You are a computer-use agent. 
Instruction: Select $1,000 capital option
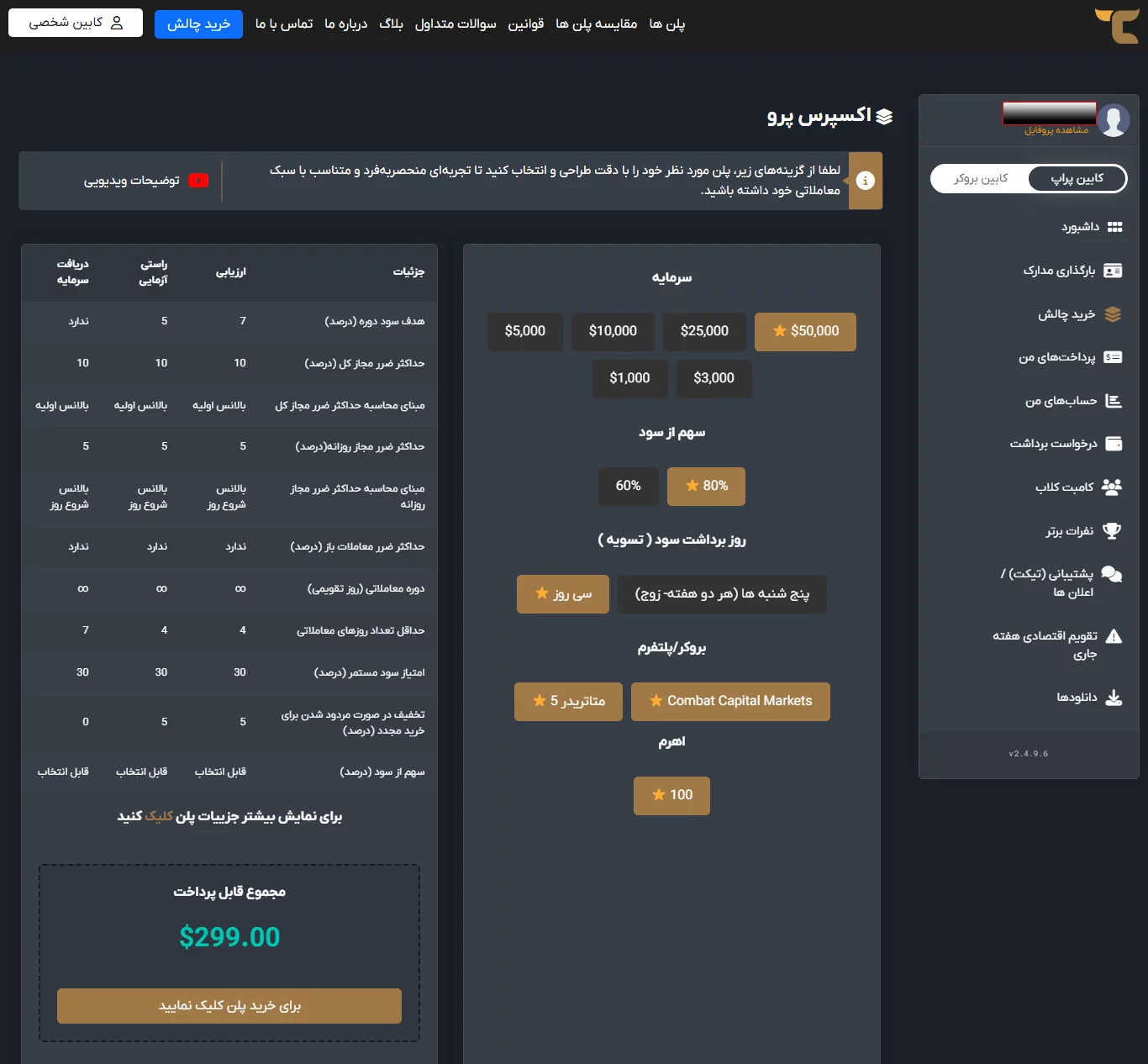click(629, 378)
